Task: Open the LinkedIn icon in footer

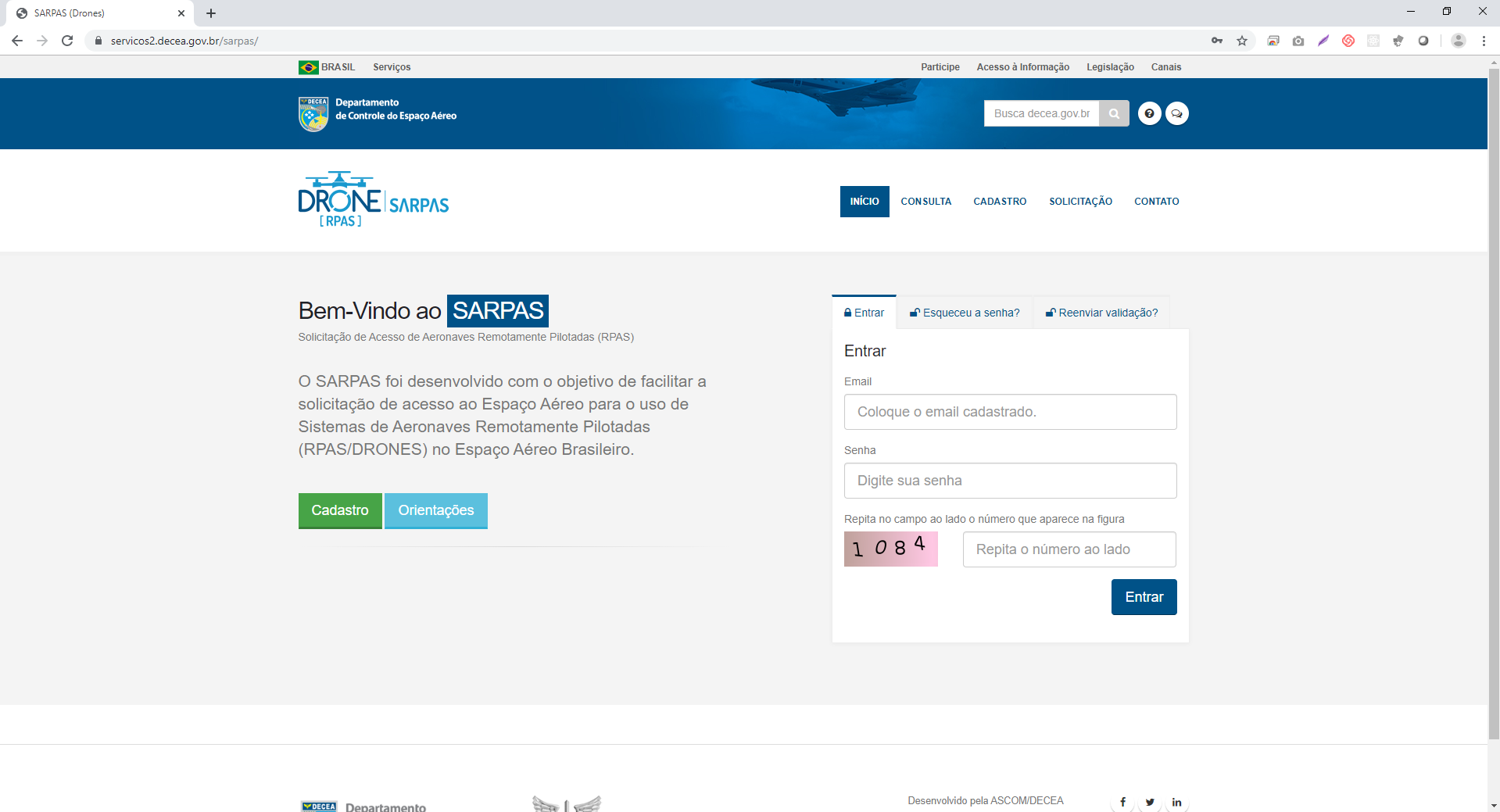Action: coord(1177,802)
